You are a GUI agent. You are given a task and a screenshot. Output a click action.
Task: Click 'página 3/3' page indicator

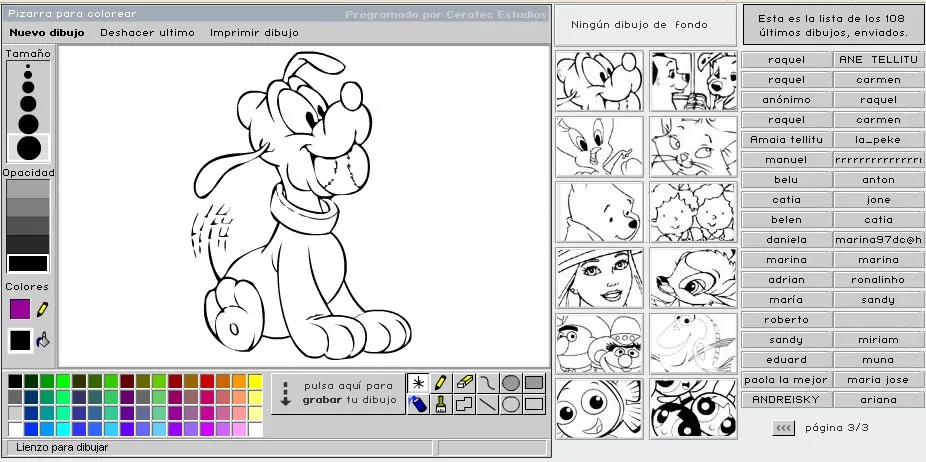[836, 428]
